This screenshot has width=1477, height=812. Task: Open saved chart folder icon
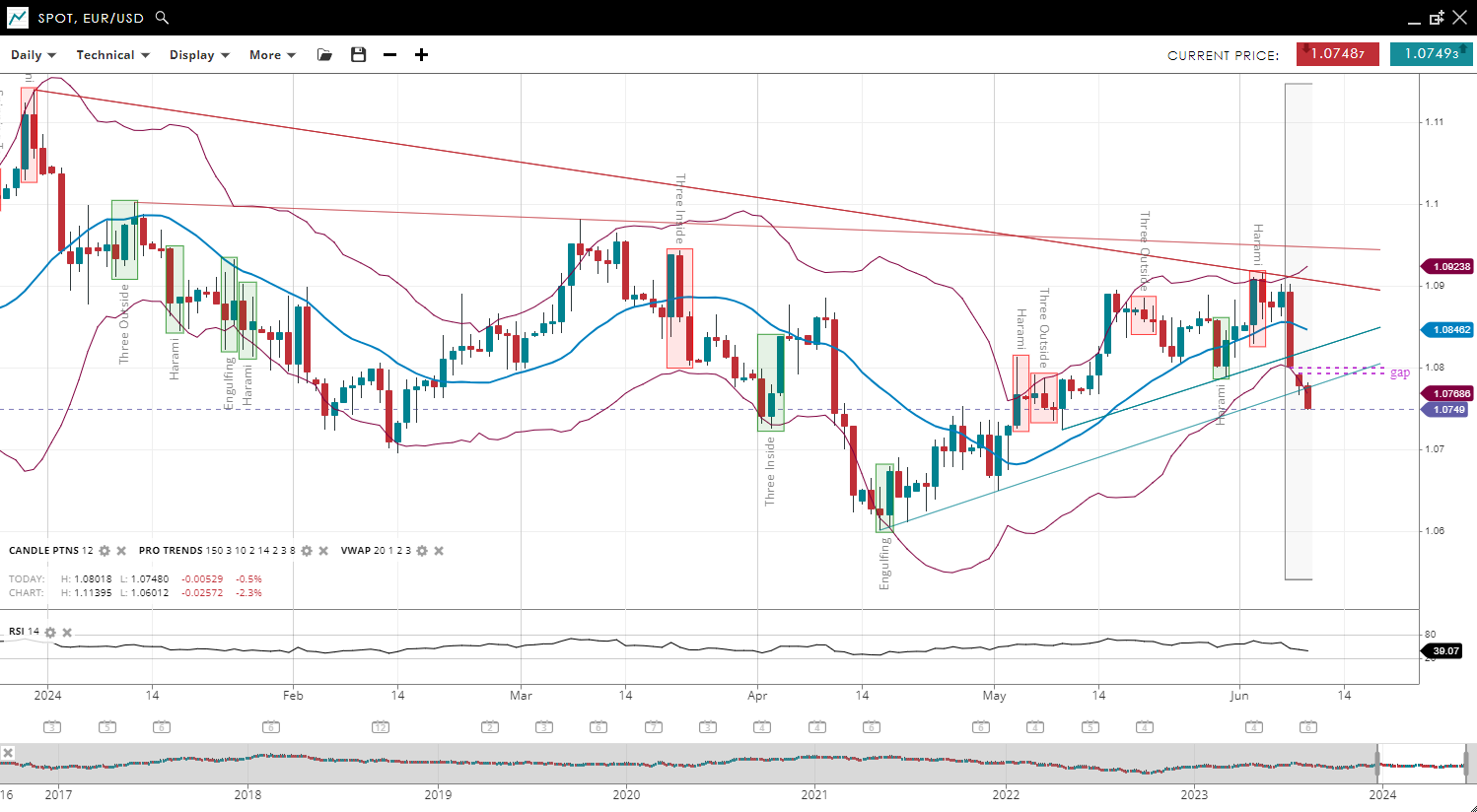click(x=324, y=55)
